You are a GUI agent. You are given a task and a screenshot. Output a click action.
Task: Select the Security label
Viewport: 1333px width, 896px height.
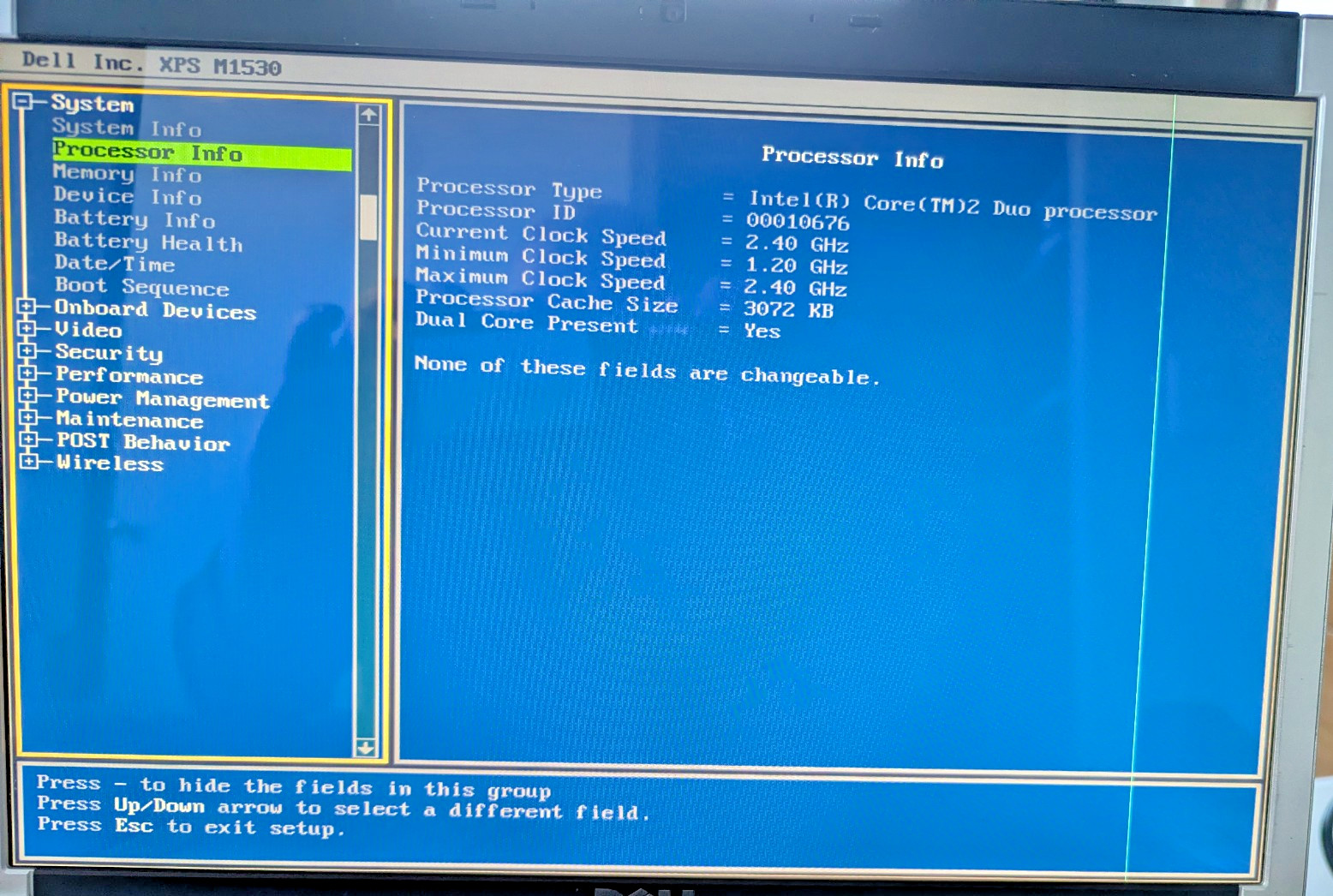(109, 353)
